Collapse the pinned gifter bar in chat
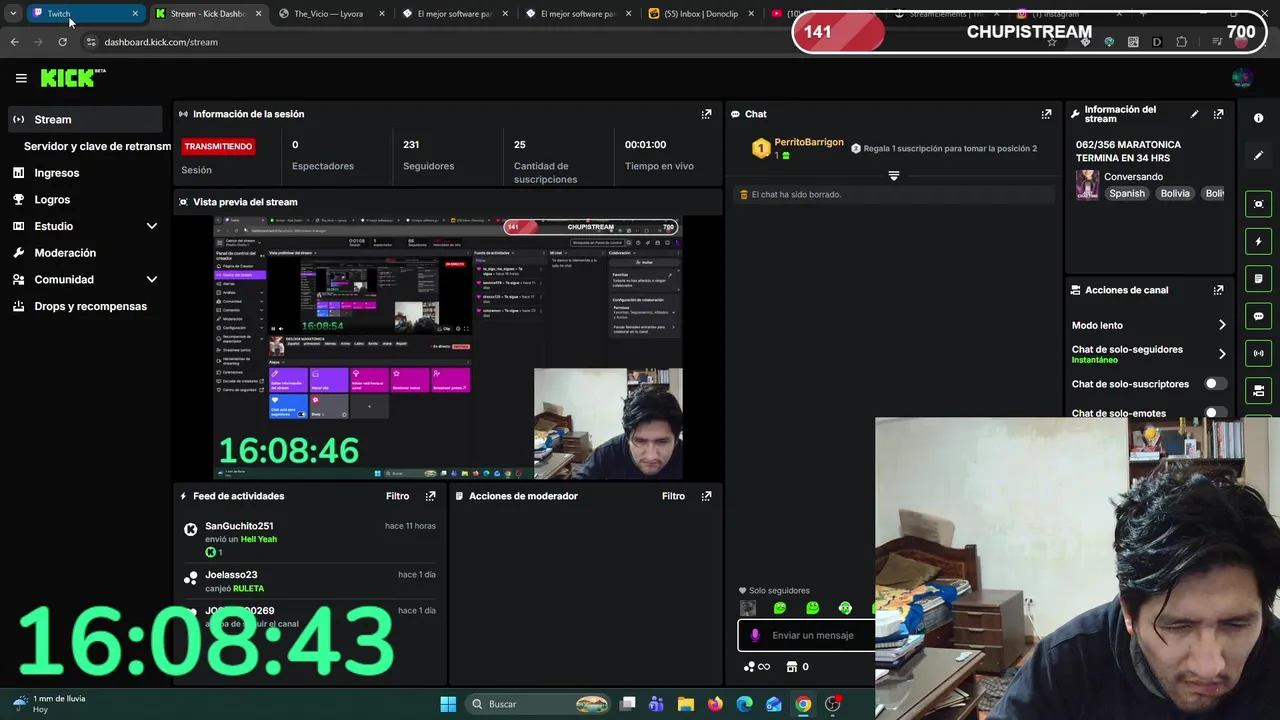The height and width of the screenshot is (720, 1280). (x=894, y=176)
